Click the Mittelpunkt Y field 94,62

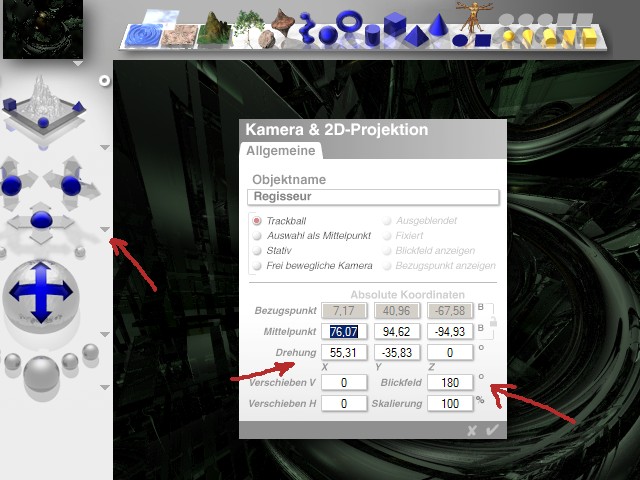click(397, 331)
